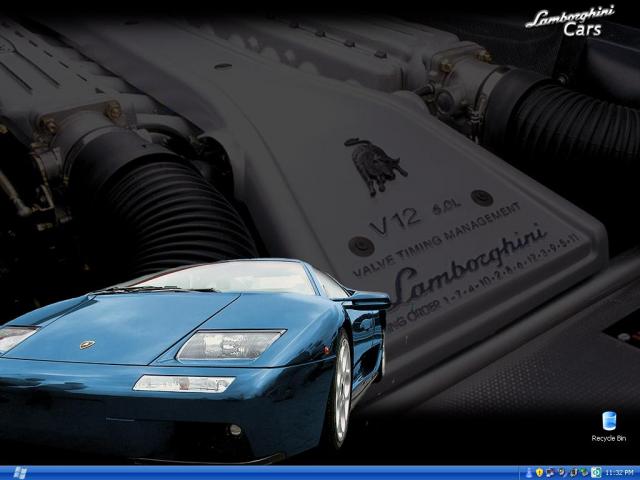Click the 11:32 PM taskbar clock

click(x=619, y=473)
